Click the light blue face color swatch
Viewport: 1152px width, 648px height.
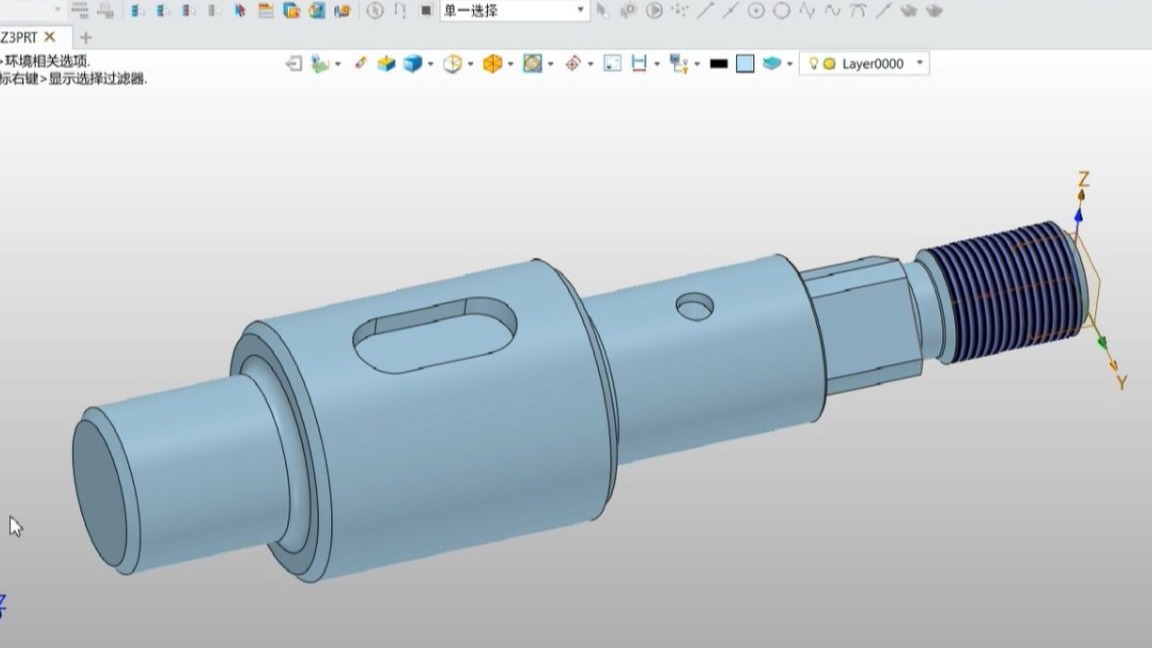pyautogui.click(x=745, y=64)
